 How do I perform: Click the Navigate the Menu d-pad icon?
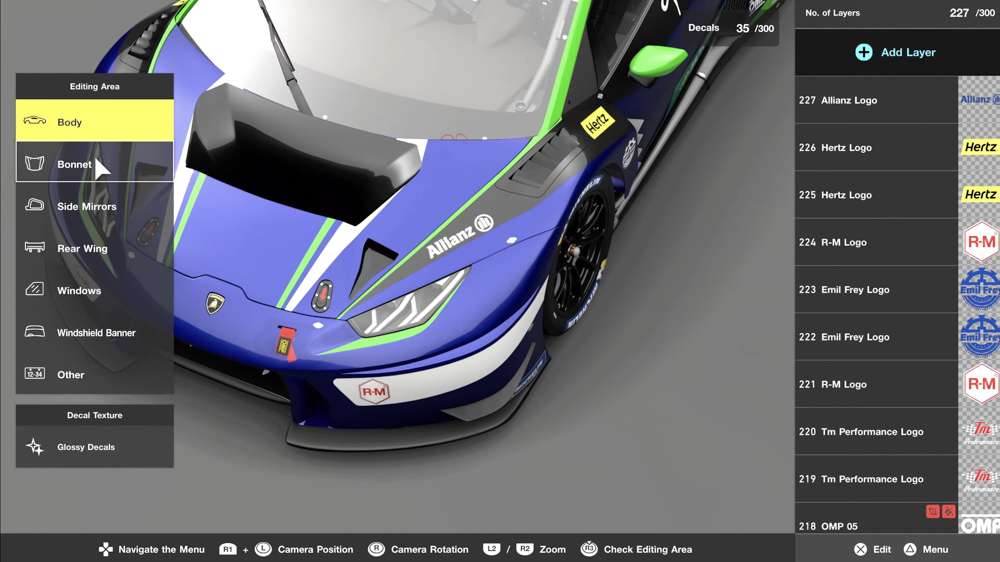click(106, 549)
